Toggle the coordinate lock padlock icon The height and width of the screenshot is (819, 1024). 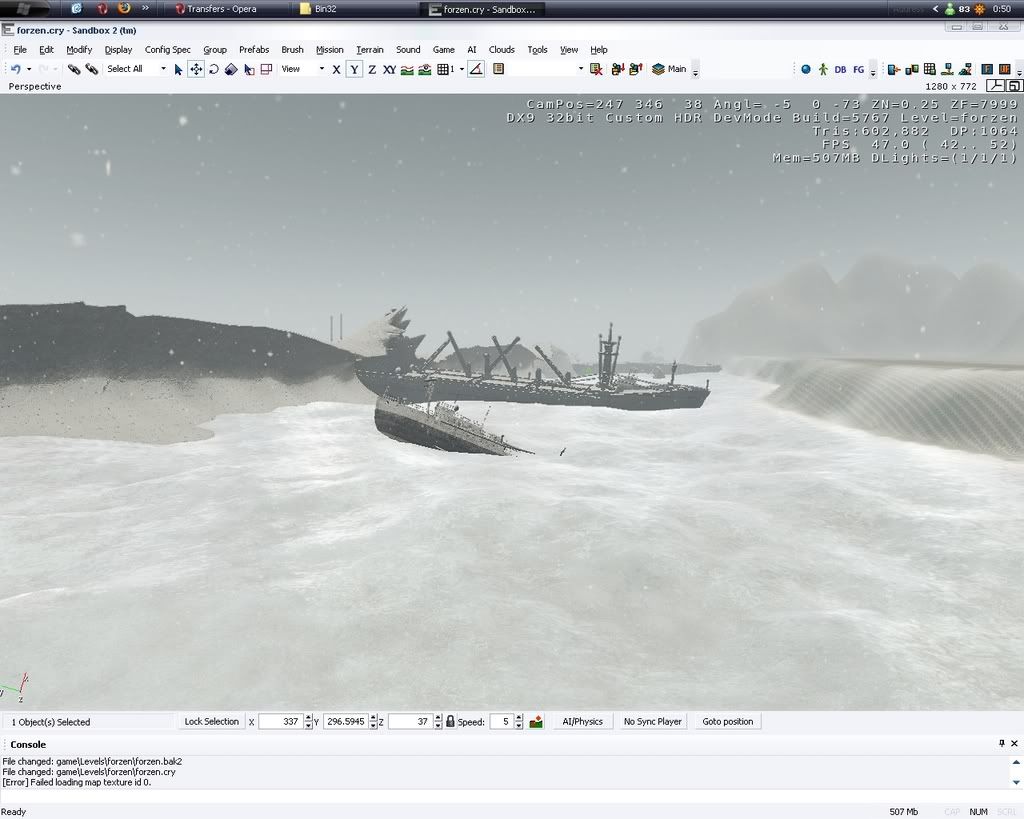coord(450,722)
